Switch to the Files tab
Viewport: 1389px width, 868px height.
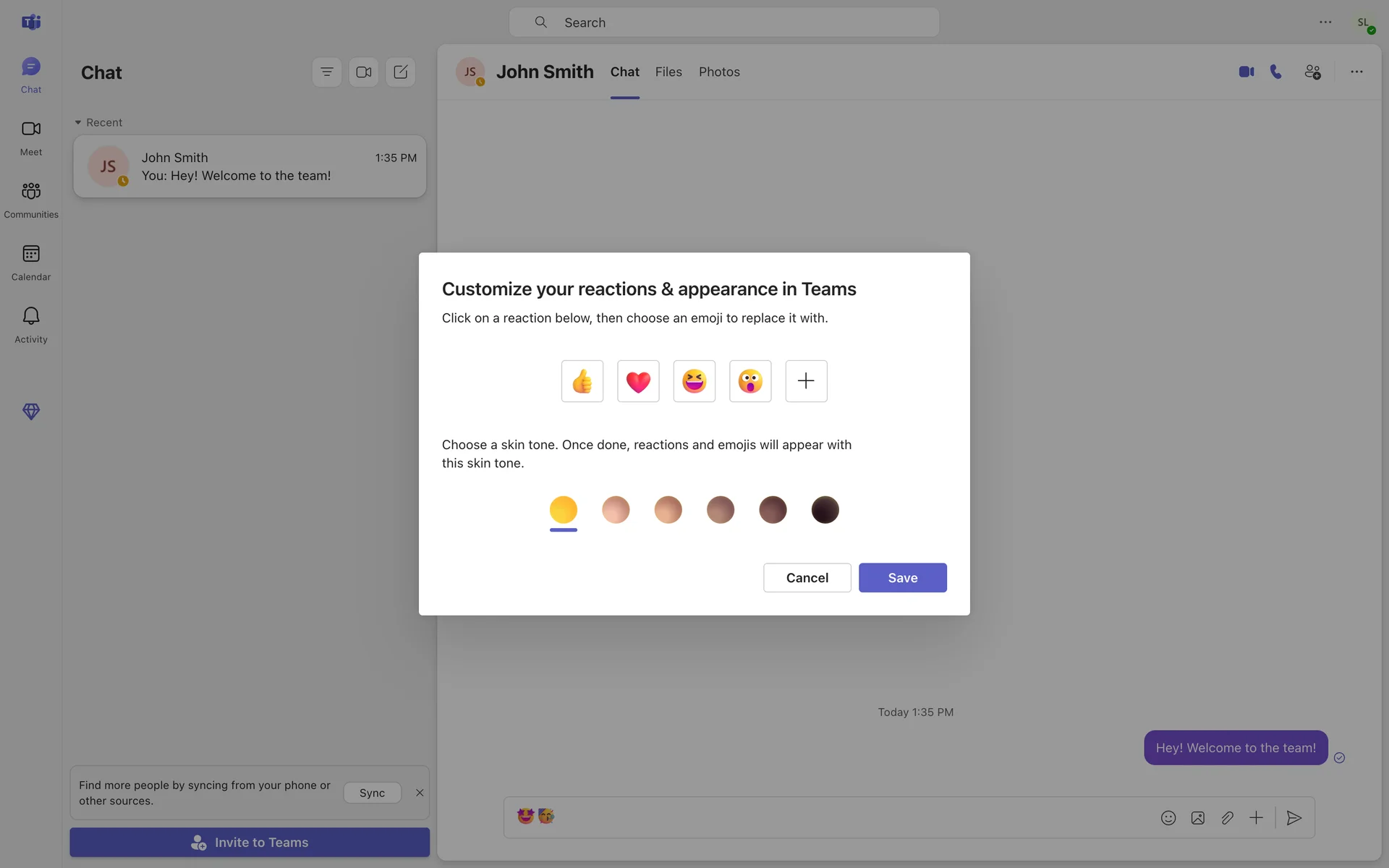click(668, 72)
